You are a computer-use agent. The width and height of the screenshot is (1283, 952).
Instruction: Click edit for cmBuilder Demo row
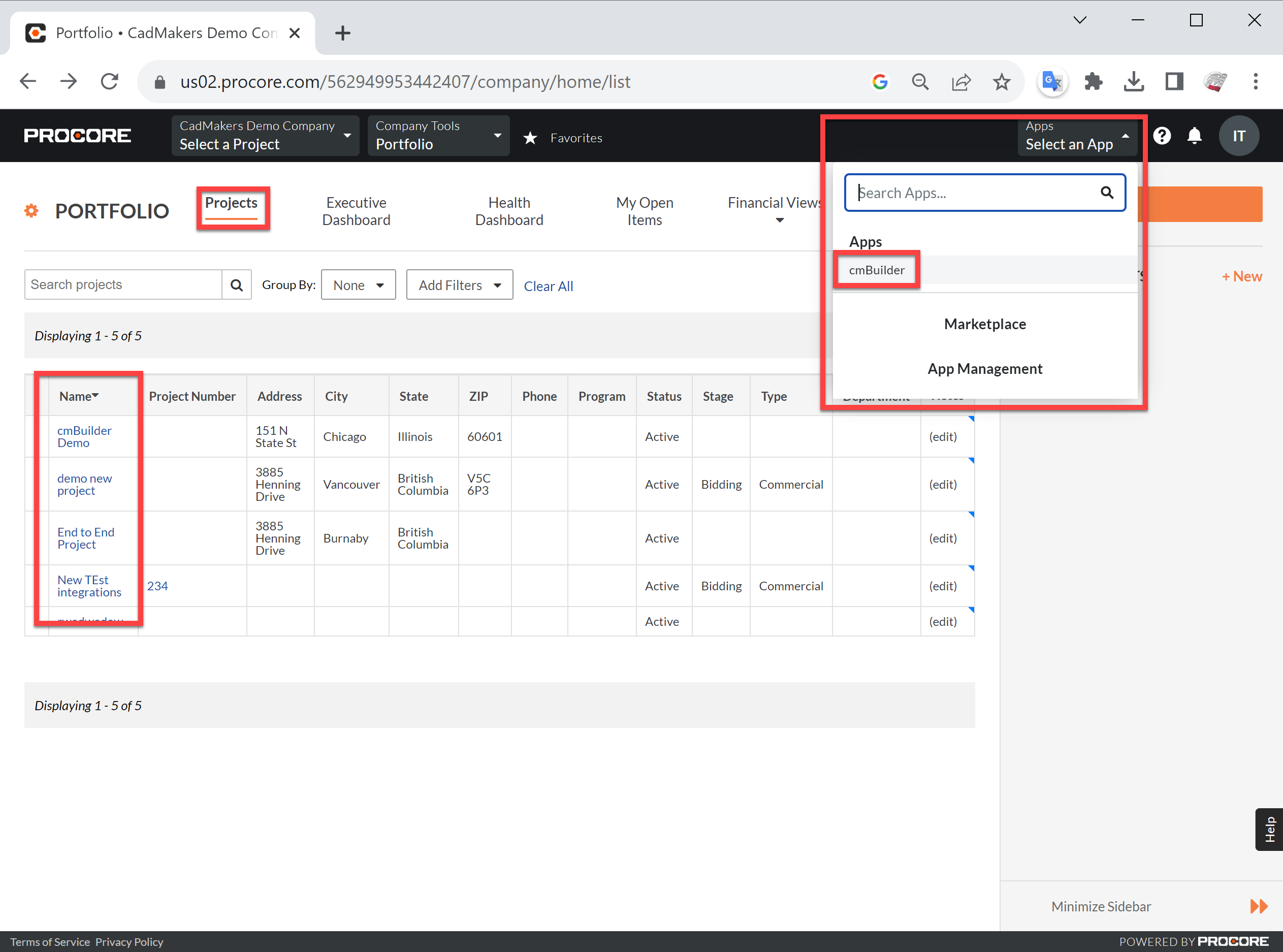coord(943,437)
